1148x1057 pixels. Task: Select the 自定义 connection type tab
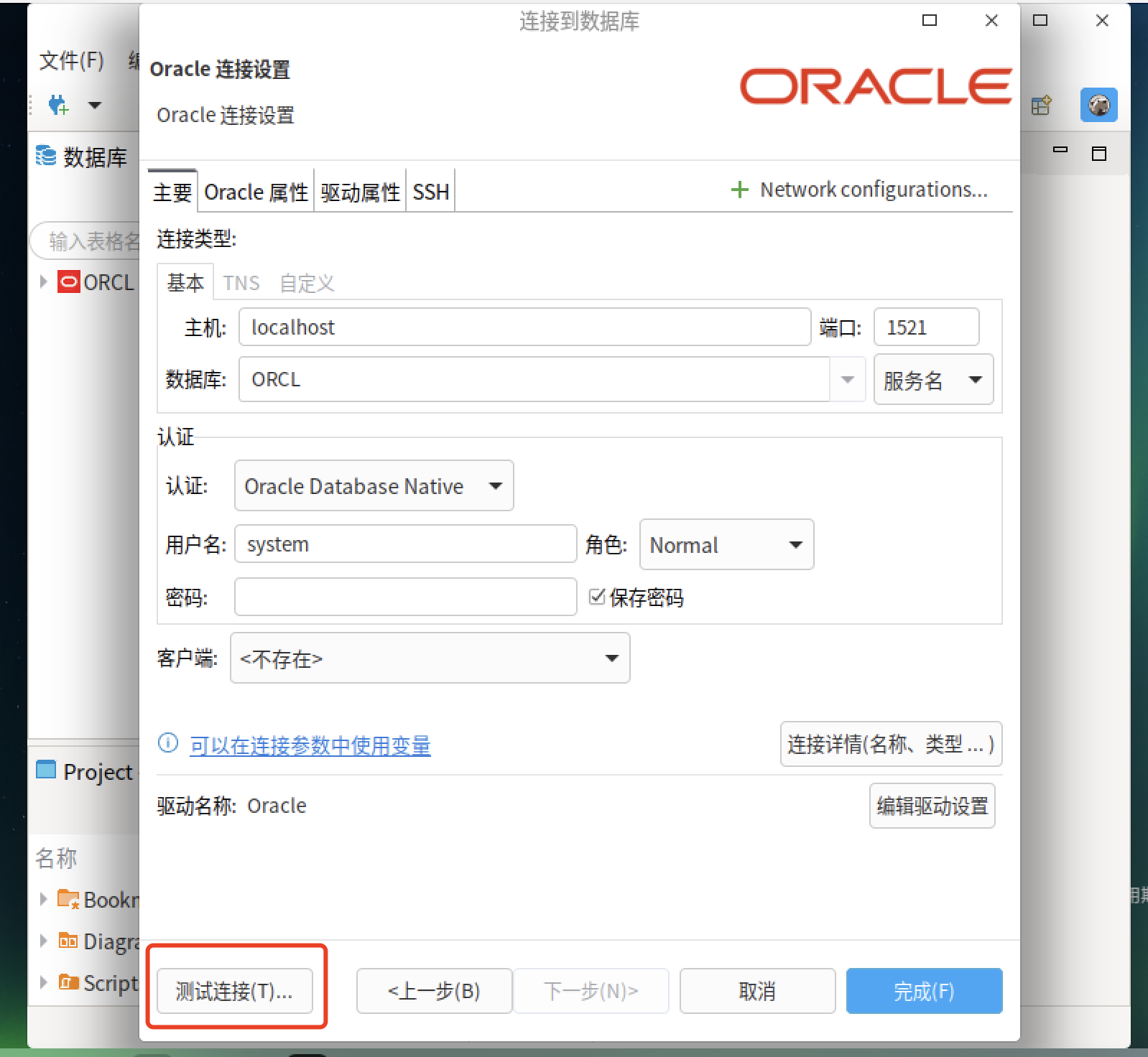(x=307, y=283)
